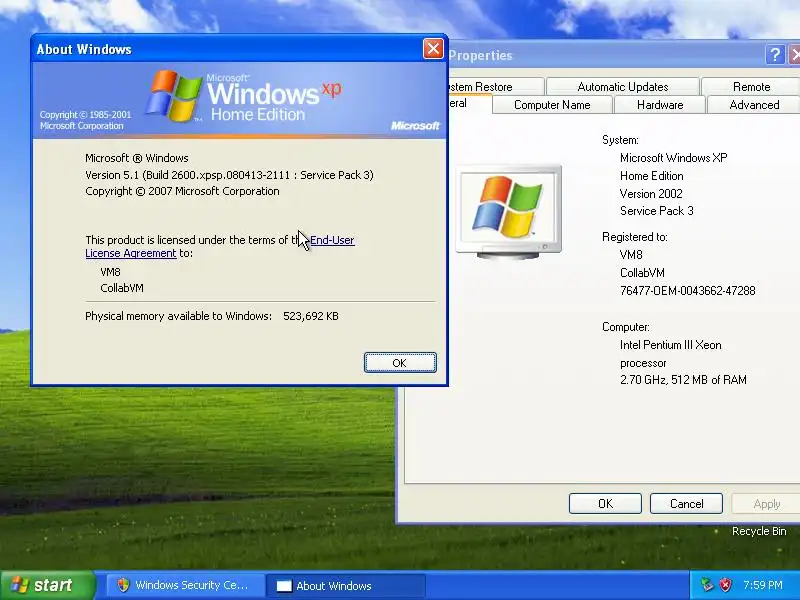Click the Windows XP flag logo banner
800x600 pixels.
(x=240, y=100)
